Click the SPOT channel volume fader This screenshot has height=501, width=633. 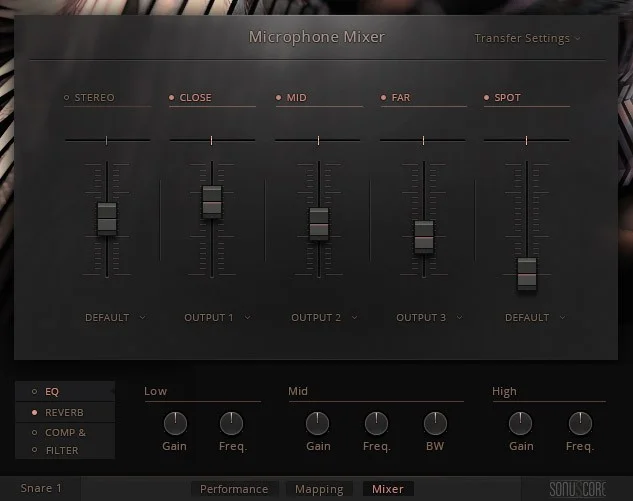point(527,274)
